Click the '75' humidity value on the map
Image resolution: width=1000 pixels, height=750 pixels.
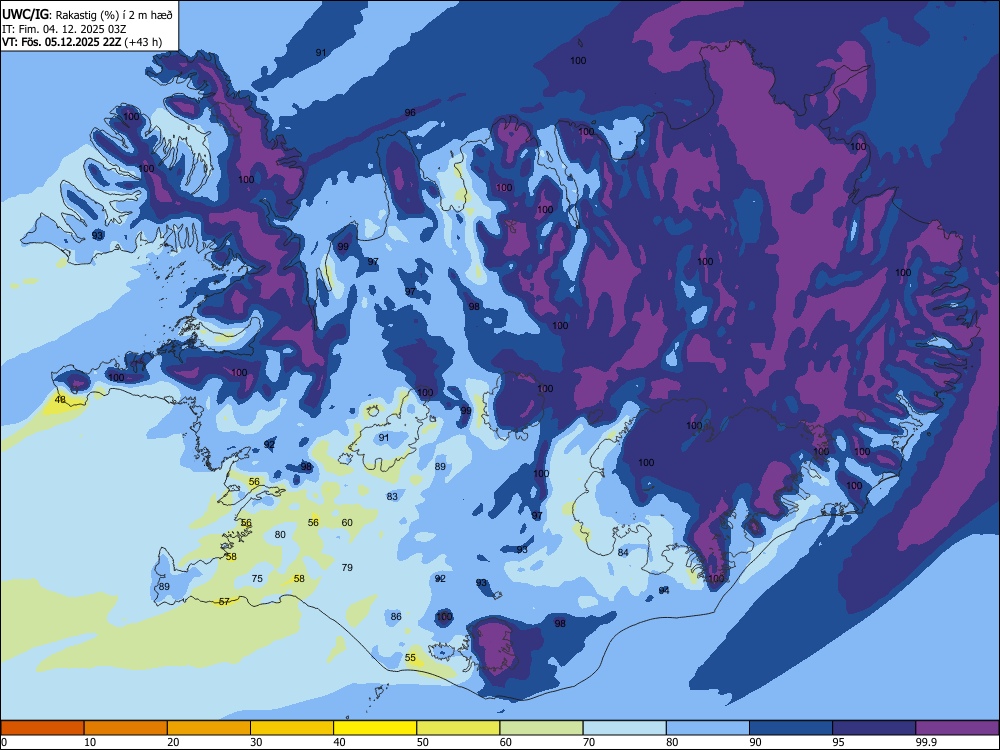coord(257,578)
